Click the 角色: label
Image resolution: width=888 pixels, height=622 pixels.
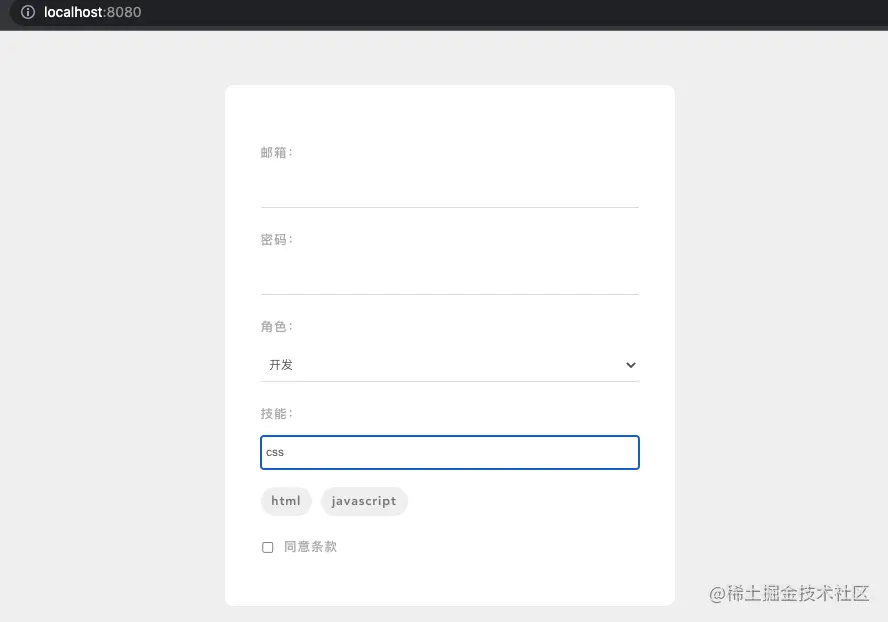(276, 327)
